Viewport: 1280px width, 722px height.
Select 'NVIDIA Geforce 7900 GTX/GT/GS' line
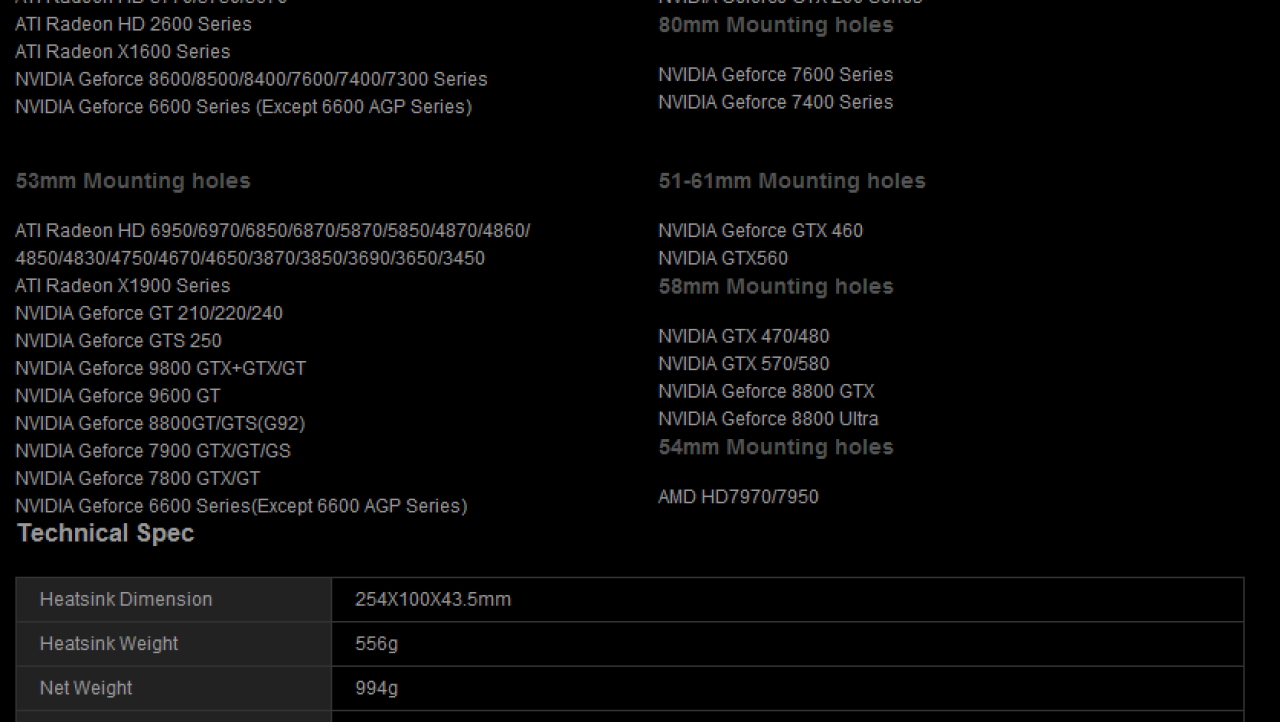point(153,451)
